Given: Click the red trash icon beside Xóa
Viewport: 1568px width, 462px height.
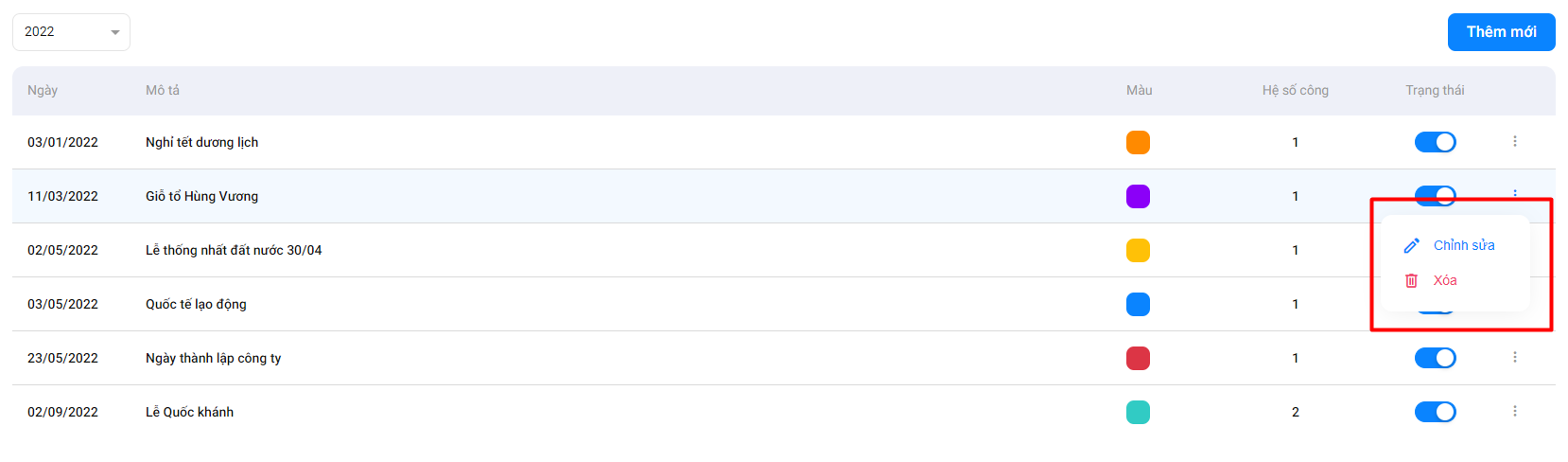Looking at the screenshot, I should [x=1411, y=280].
